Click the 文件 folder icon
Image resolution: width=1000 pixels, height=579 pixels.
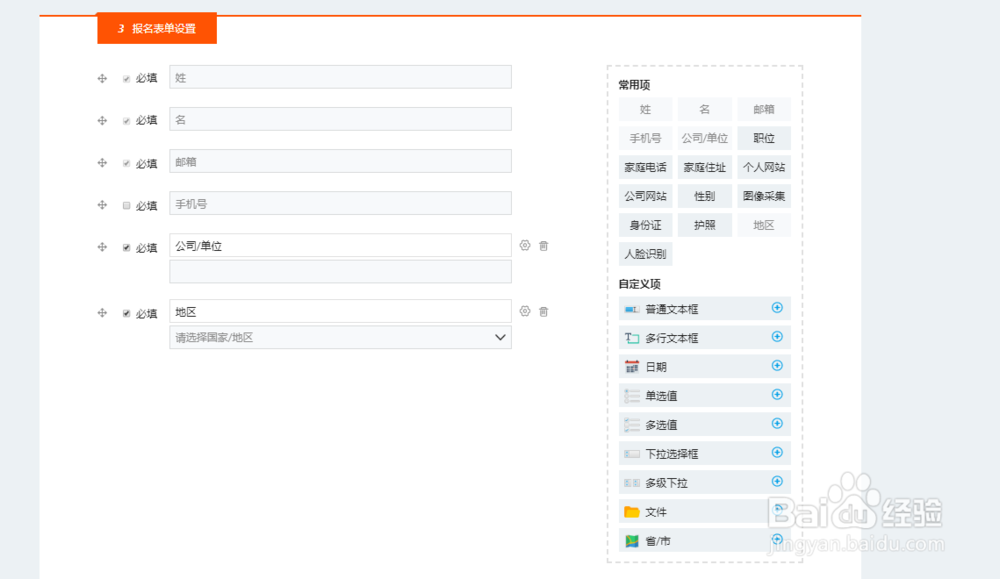(631, 511)
